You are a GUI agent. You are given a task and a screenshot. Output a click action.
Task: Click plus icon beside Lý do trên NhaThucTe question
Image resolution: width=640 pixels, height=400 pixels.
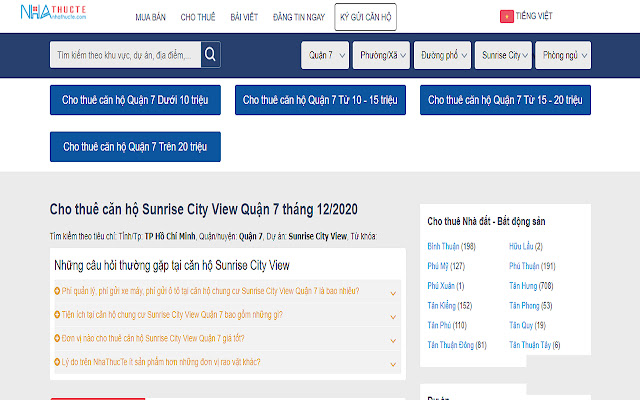pyautogui.click(x=57, y=362)
